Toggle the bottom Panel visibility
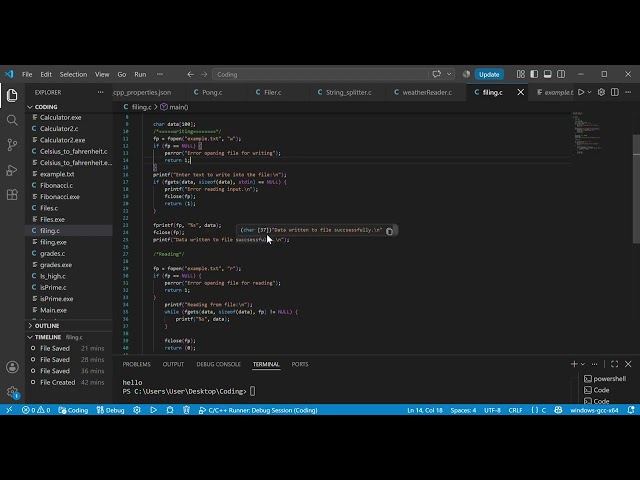This screenshot has height=480, width=640. coord(547,74)
